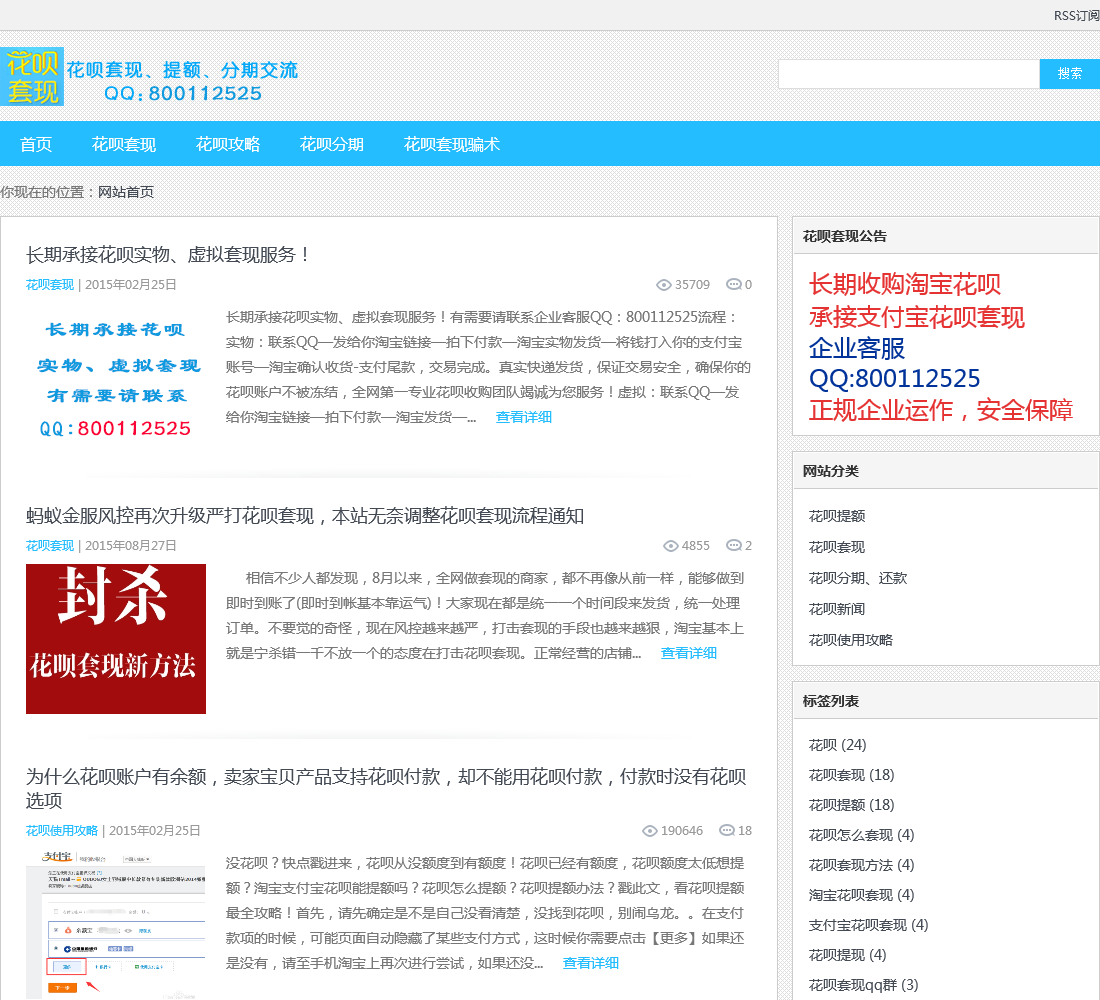This screenshot has width=1100, height=1000.
Task: Click the comment icon beside 2
Action: click(734, 545)
